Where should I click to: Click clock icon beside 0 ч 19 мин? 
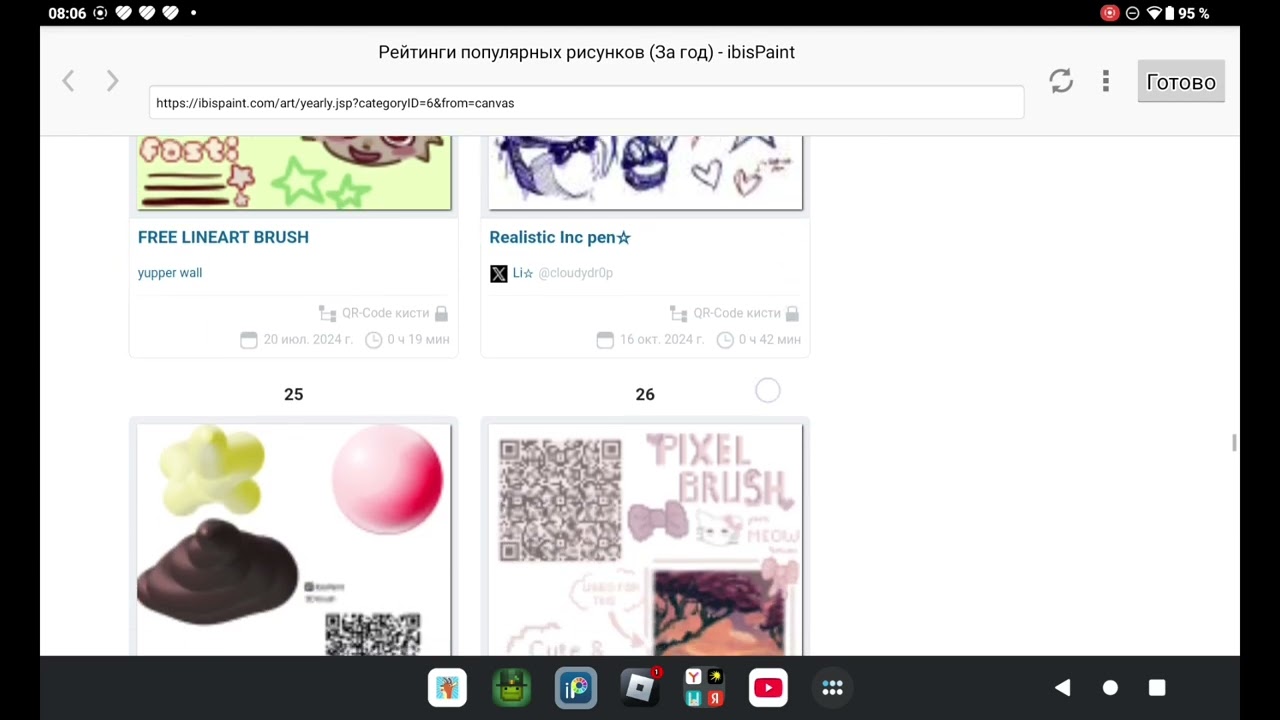pyautogui.click(x=374, y=340)
